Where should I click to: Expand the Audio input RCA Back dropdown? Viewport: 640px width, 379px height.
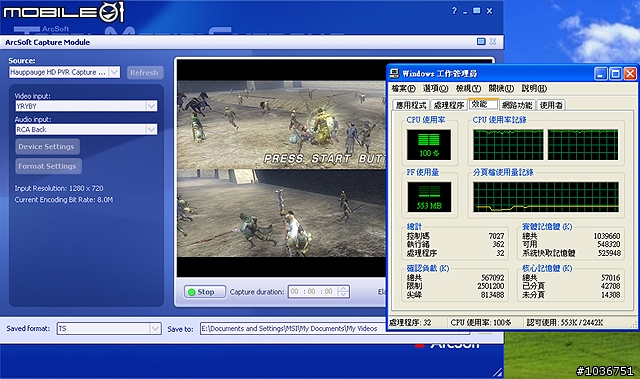click(x=151, y=129)
